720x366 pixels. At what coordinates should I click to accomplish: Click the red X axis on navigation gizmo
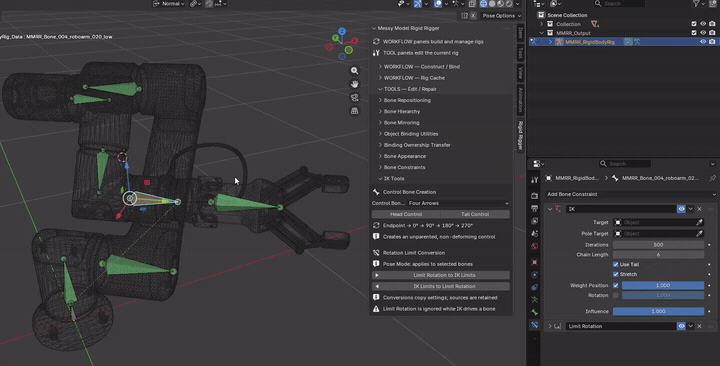coord(354,41)
